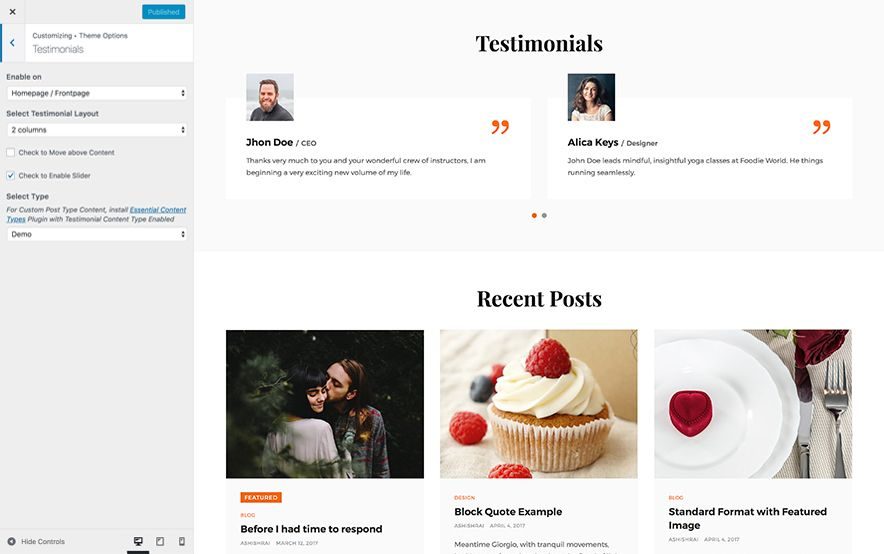Select the second grey slider pagination dot
Viewport: 884px width, 554px height.
coord(544,215)
